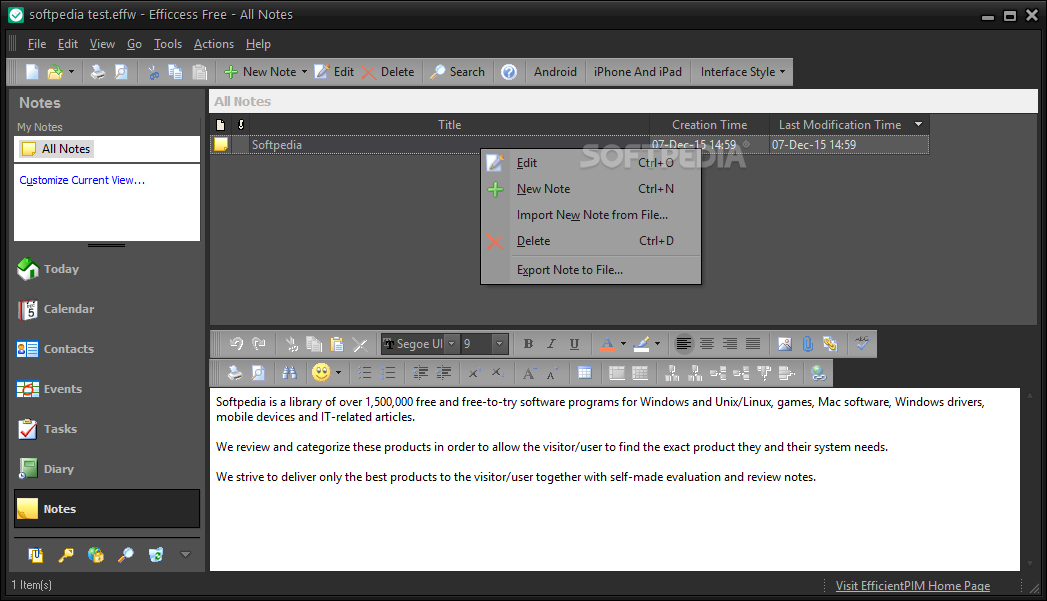Click the new file icon in main toolbar

click(32, 71)
